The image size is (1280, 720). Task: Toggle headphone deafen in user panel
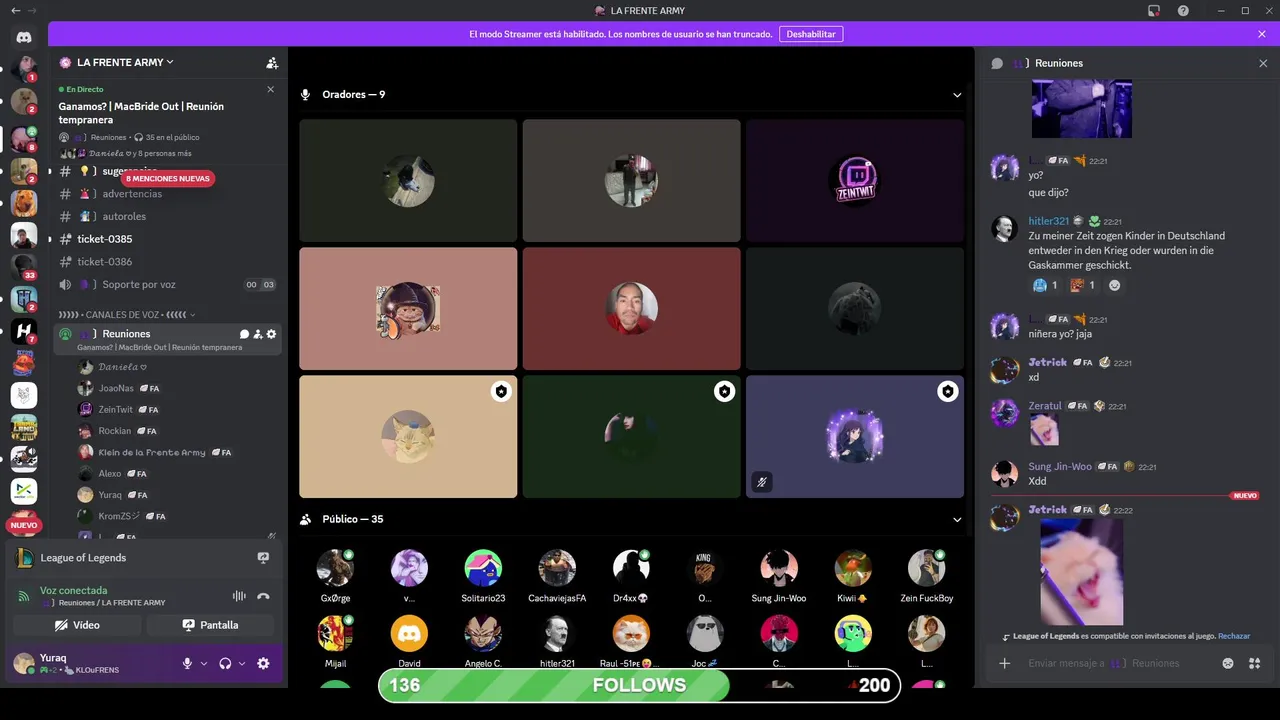(x=225, y=663)
